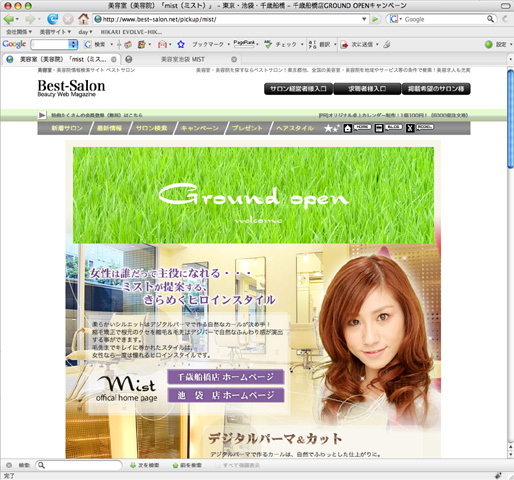This screenshot has width=514, height=480.
Task: Click the 掲載希望のサロン様 button
Action: (436, 89)
